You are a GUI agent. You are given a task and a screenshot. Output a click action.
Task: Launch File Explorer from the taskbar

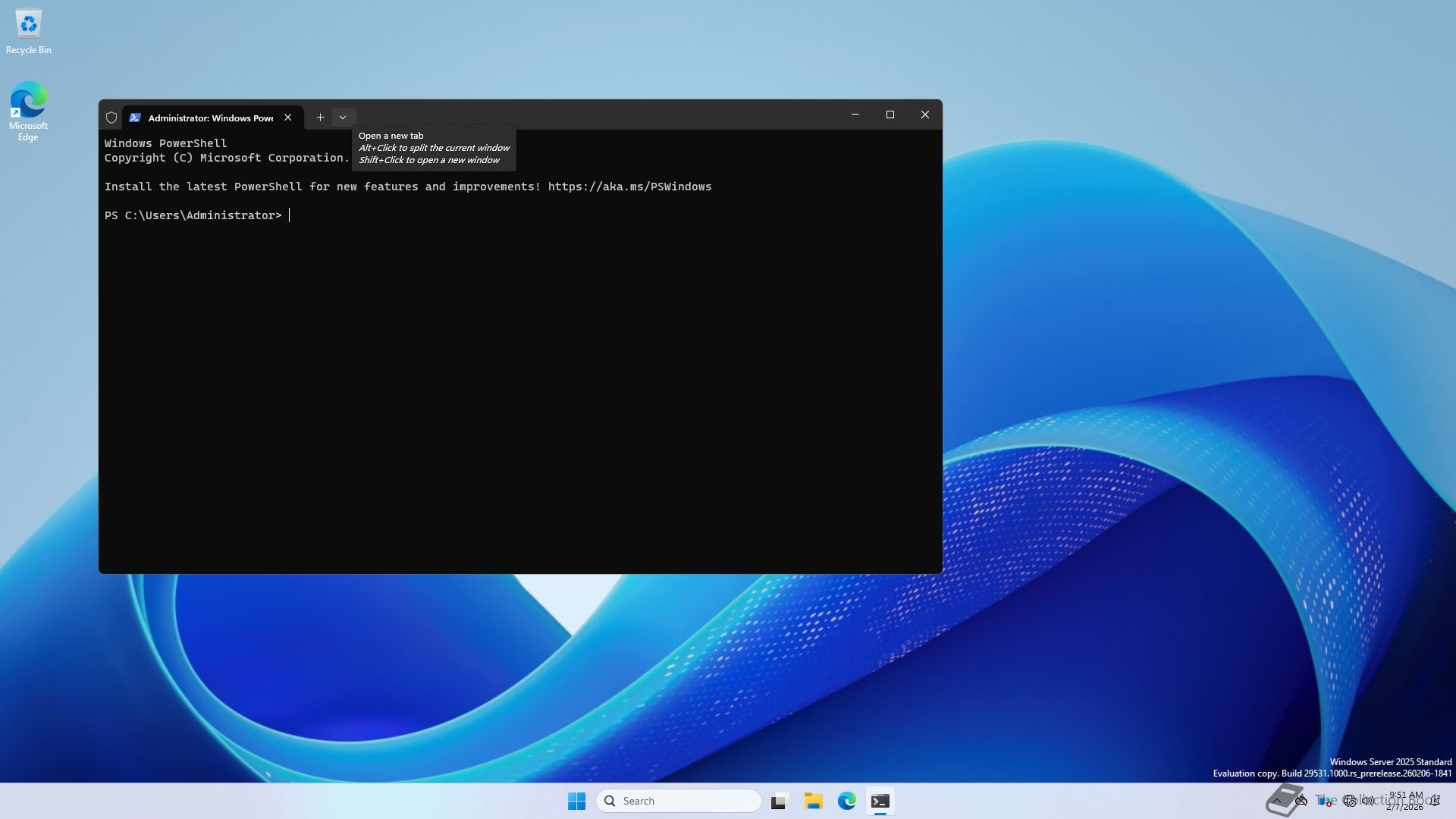[813, 801]
